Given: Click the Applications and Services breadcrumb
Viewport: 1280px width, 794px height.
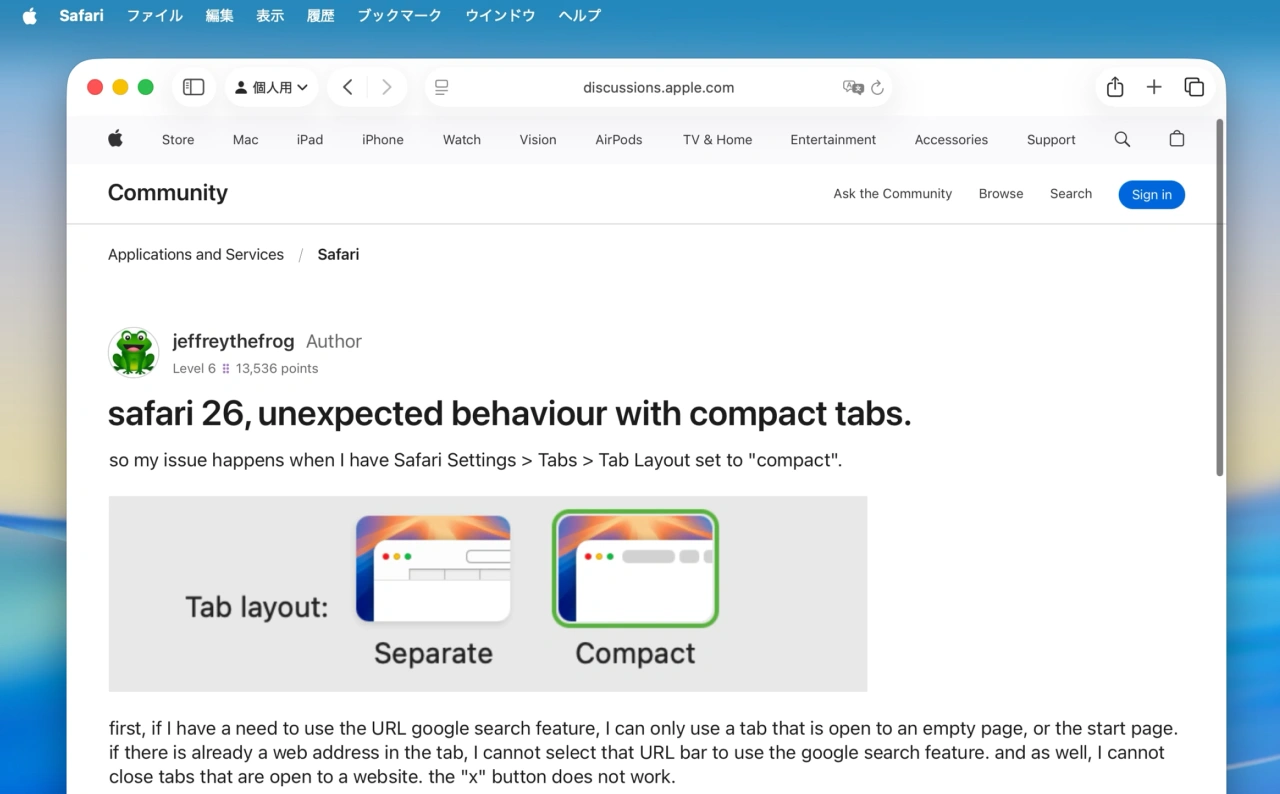Looking at the screenshot, I should [x=195, y=254].
